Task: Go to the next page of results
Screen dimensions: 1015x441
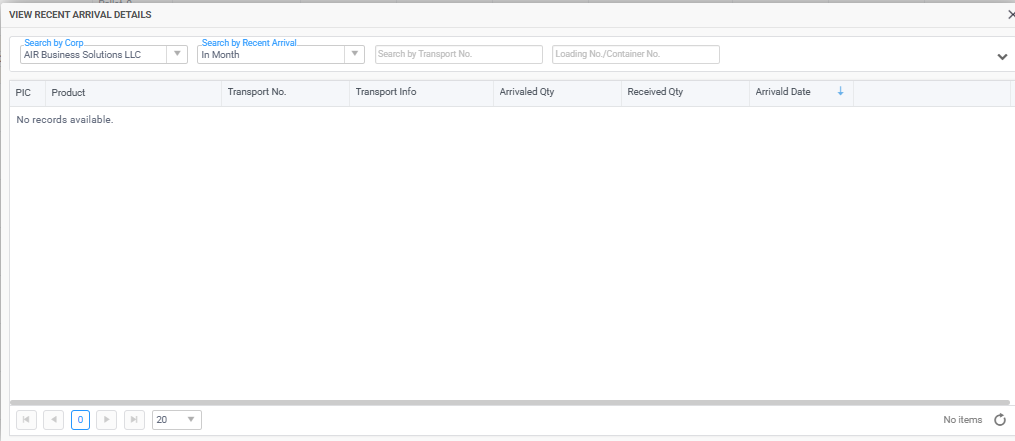Action: pyautogui.click(x=107, y=420)
